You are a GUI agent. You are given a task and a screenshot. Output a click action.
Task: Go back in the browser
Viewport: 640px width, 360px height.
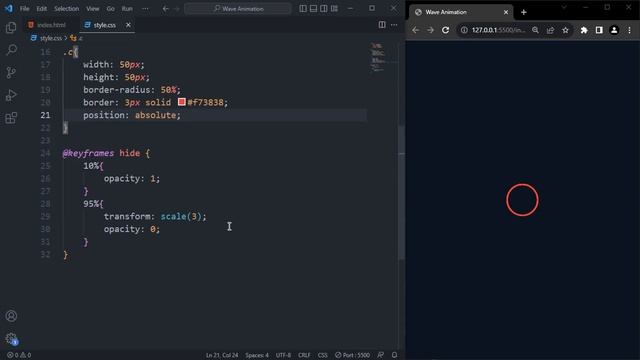pyautogui.click(x=416, y=30)
